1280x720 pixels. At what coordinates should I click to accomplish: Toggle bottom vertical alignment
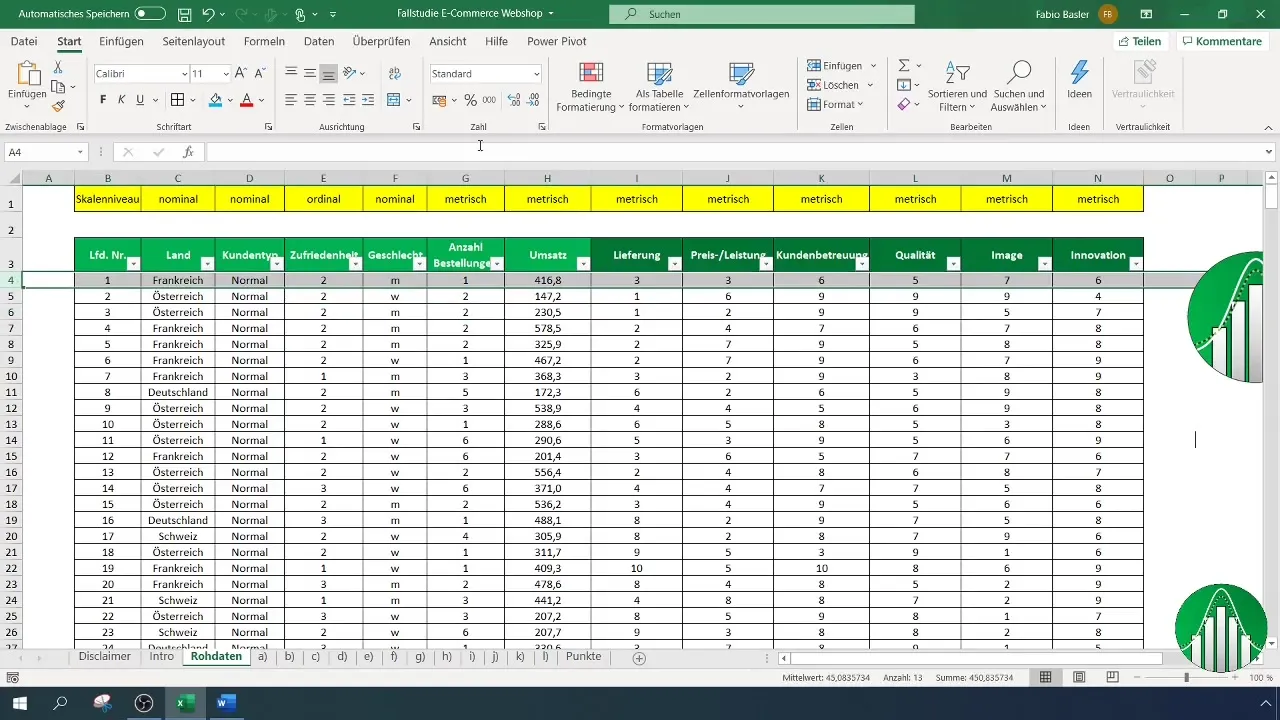[x=328, y=73]
